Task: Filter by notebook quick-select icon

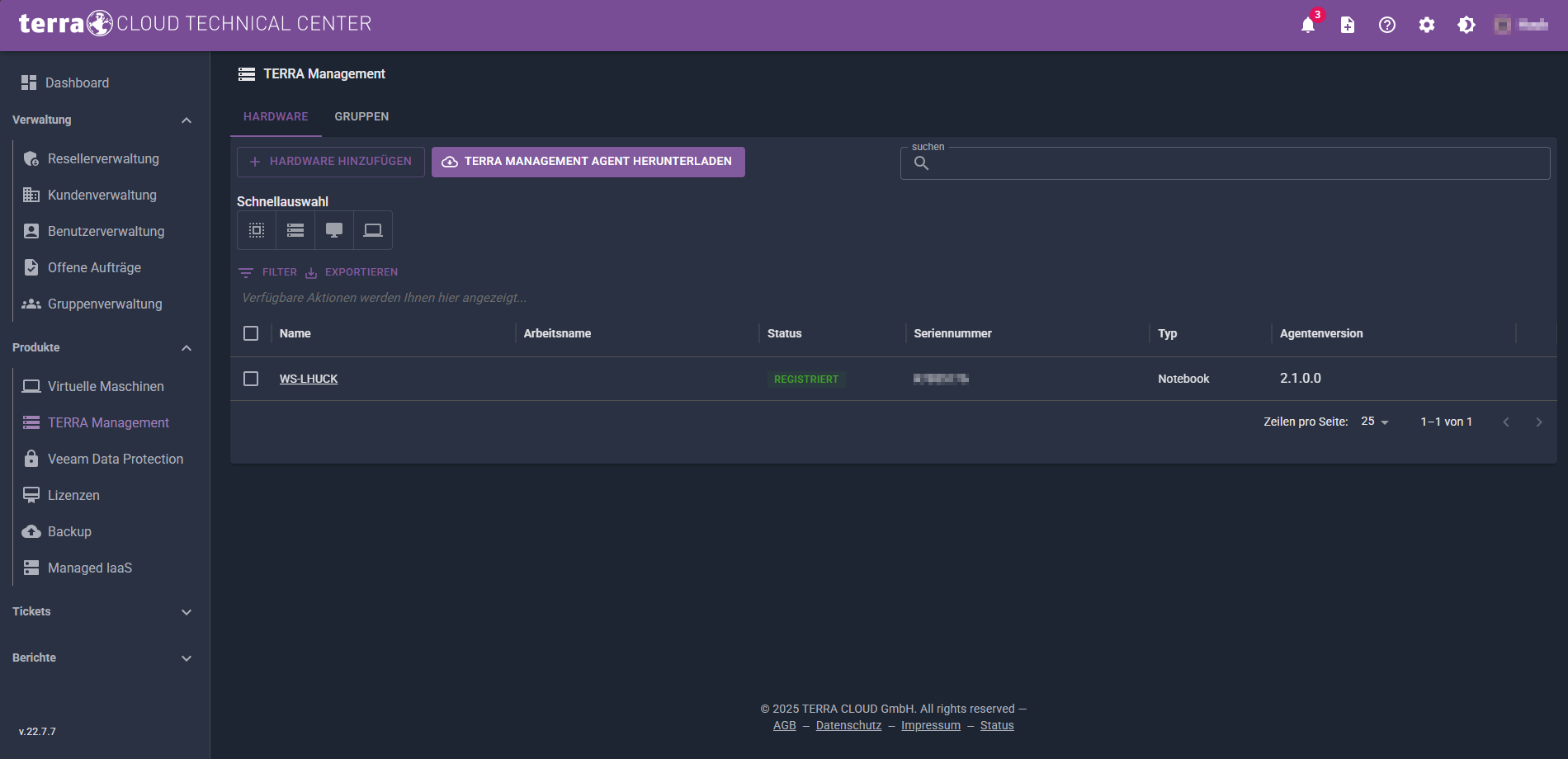Action: pyautogui.click(x=373, y=230)
